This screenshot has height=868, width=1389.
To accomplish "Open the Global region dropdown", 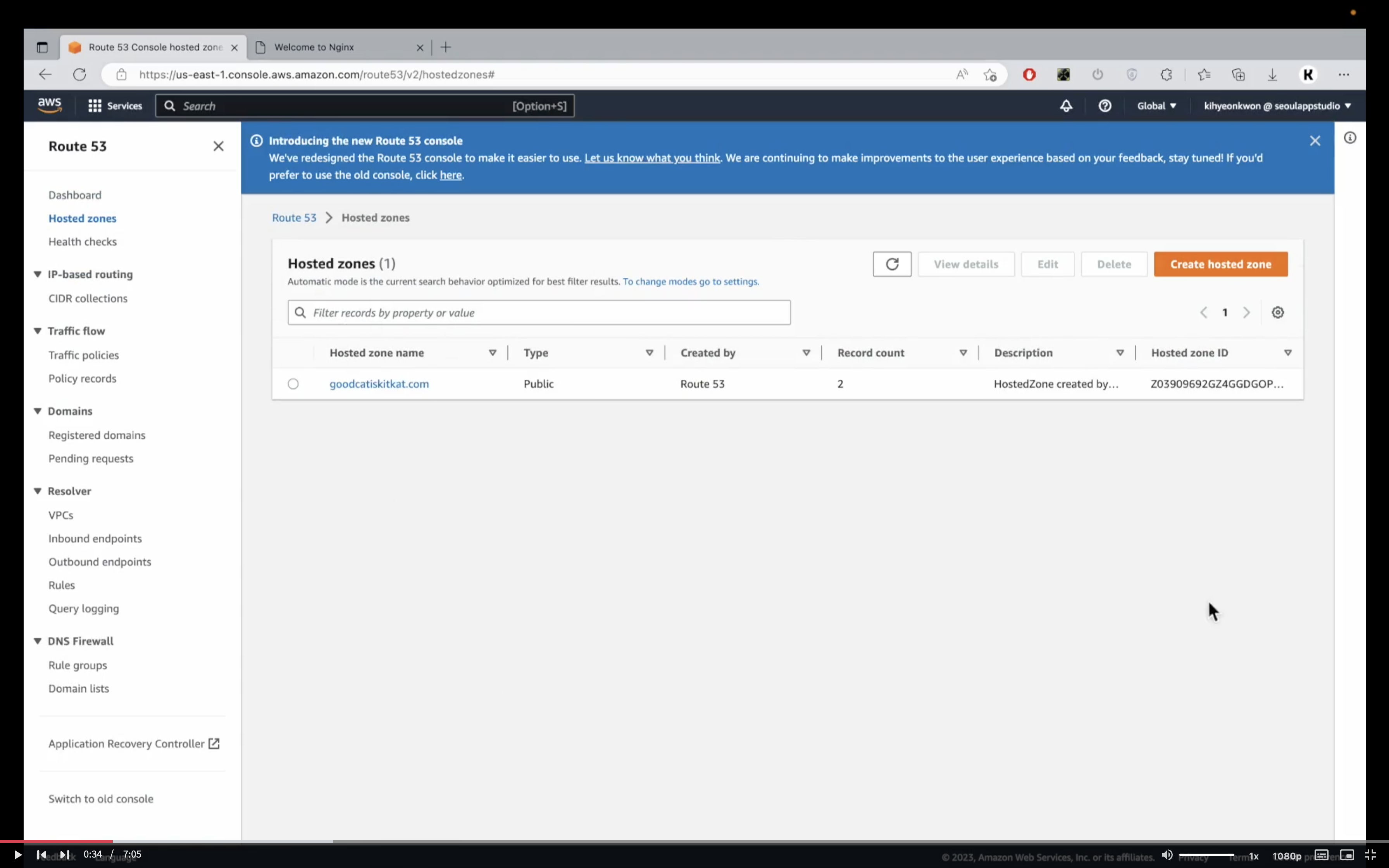I will coord(1156,106).
